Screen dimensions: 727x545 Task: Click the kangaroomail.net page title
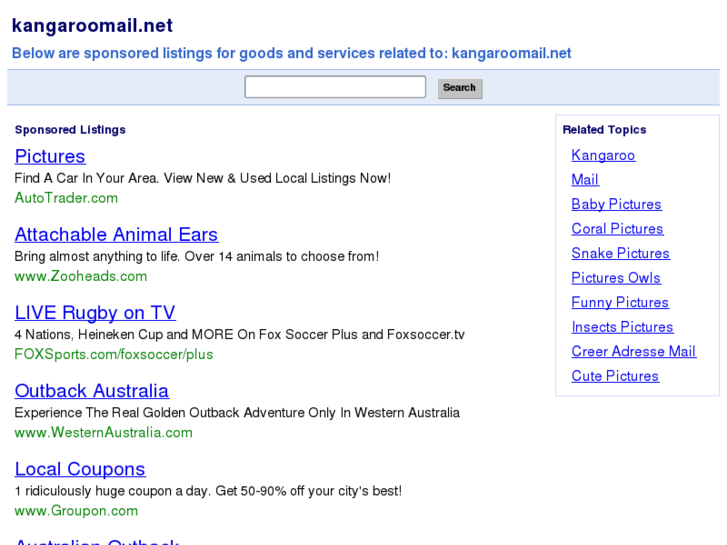pyautogui.click(x=92, y=26)
